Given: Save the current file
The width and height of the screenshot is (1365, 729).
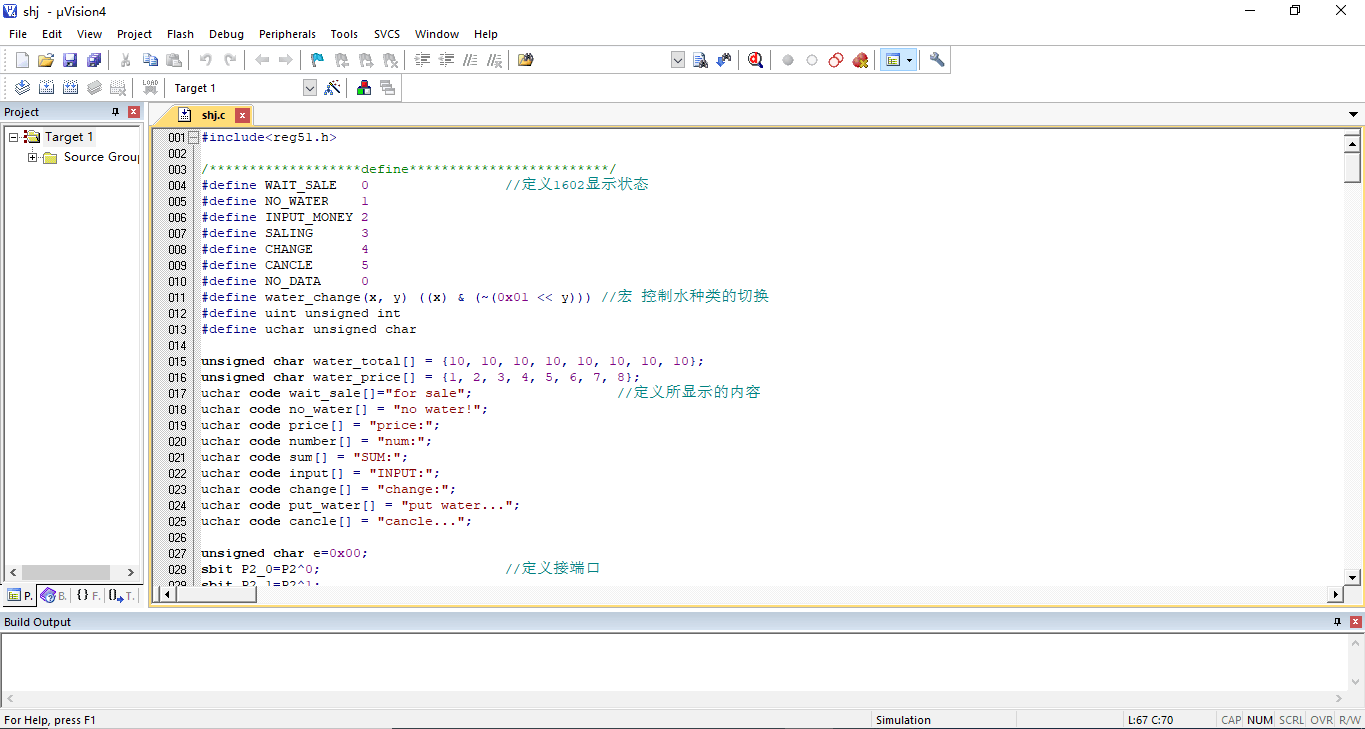Looking at the screenshot, I should pyautogui.click(x=70, y=60).
